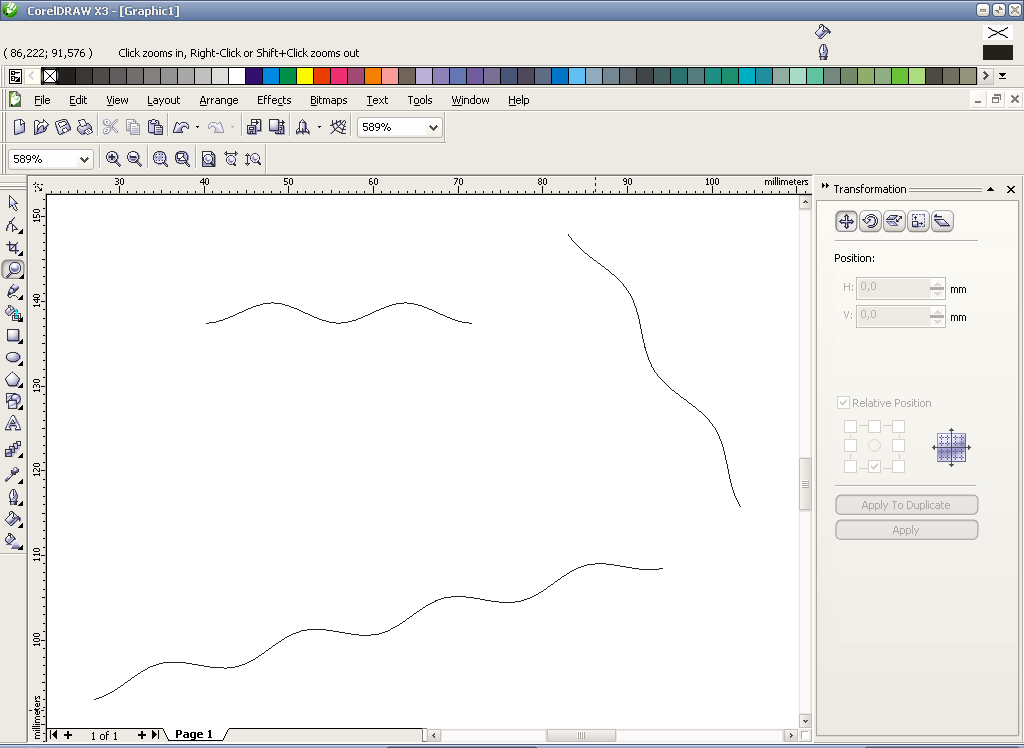
Task: Open zoom levels dropdown on standard toolbar
Action: click(x=433, y=127)
